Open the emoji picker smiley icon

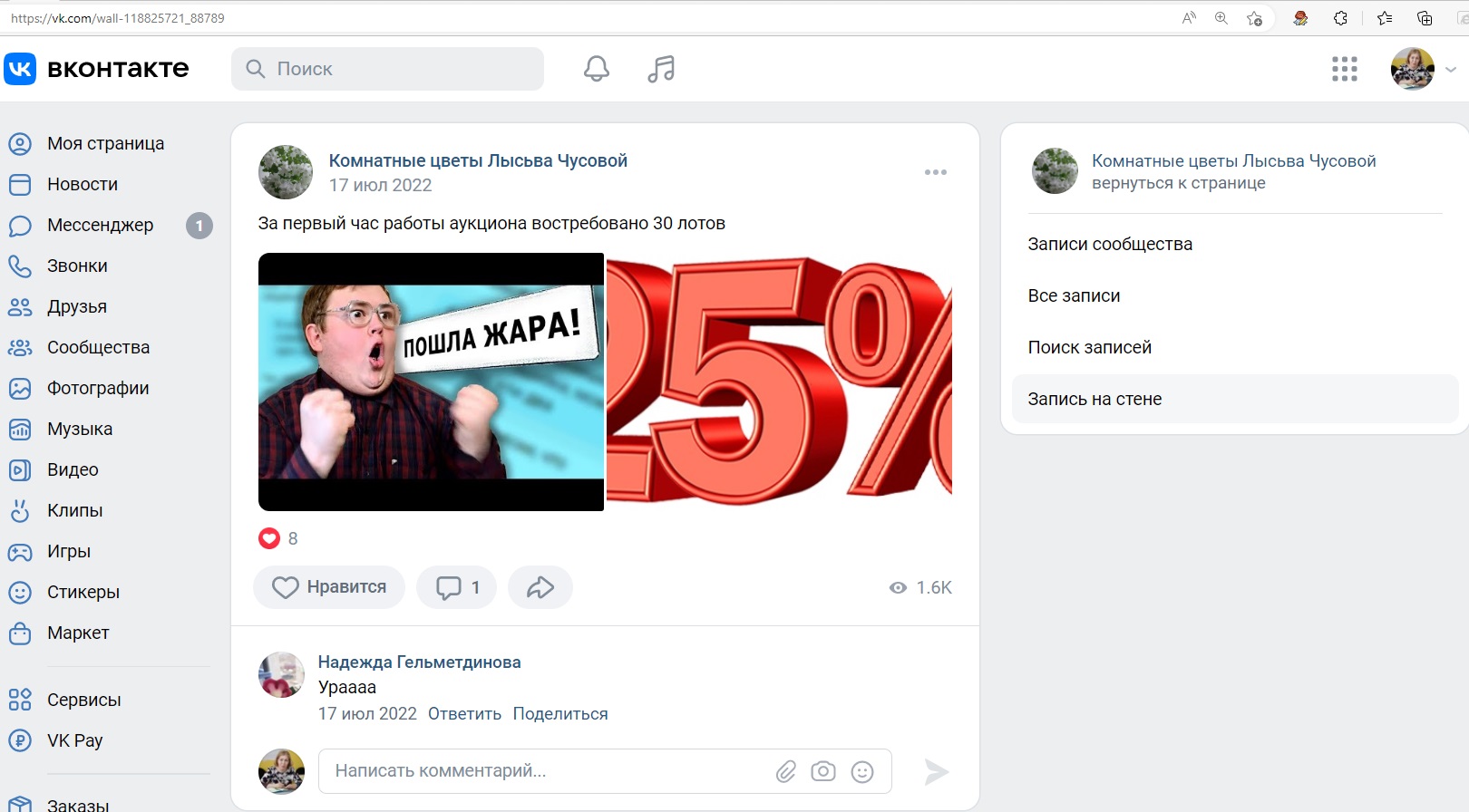(862, 771)
